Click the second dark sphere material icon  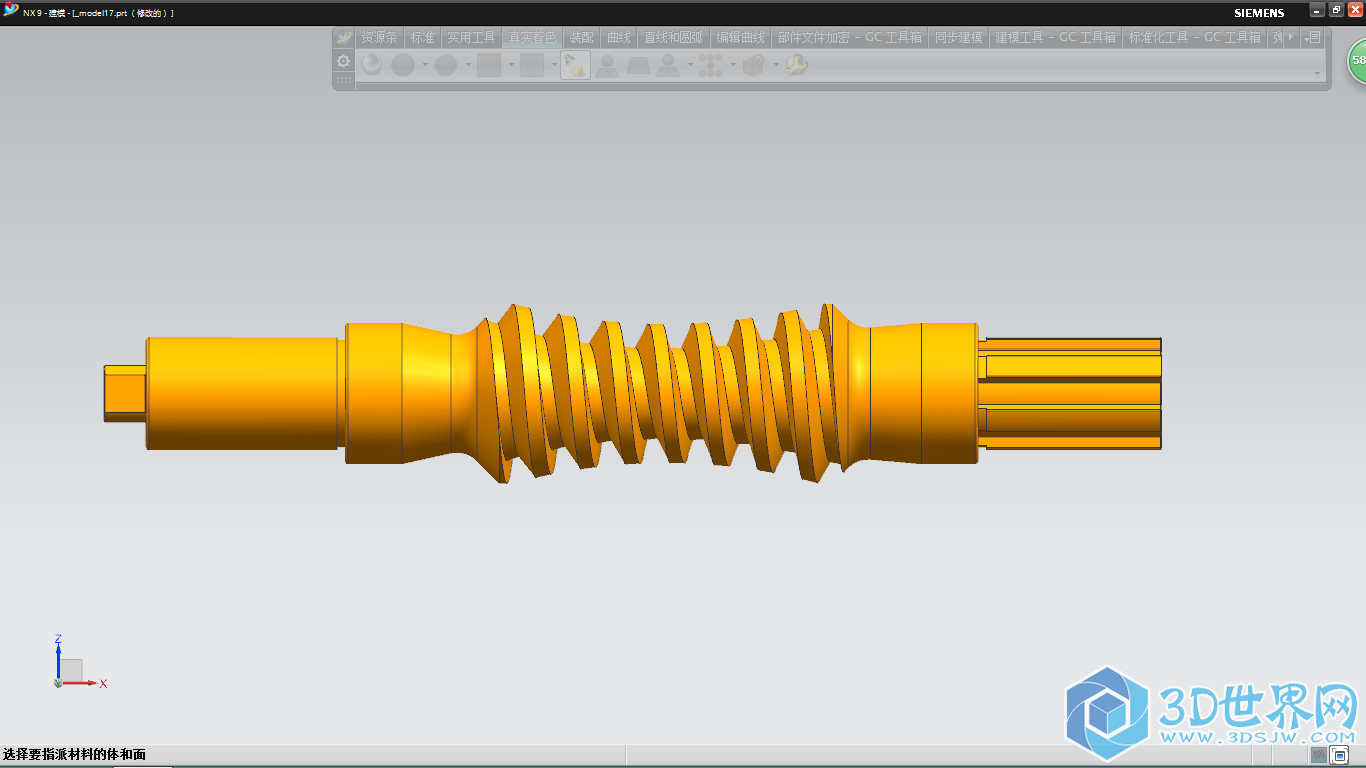403,65
